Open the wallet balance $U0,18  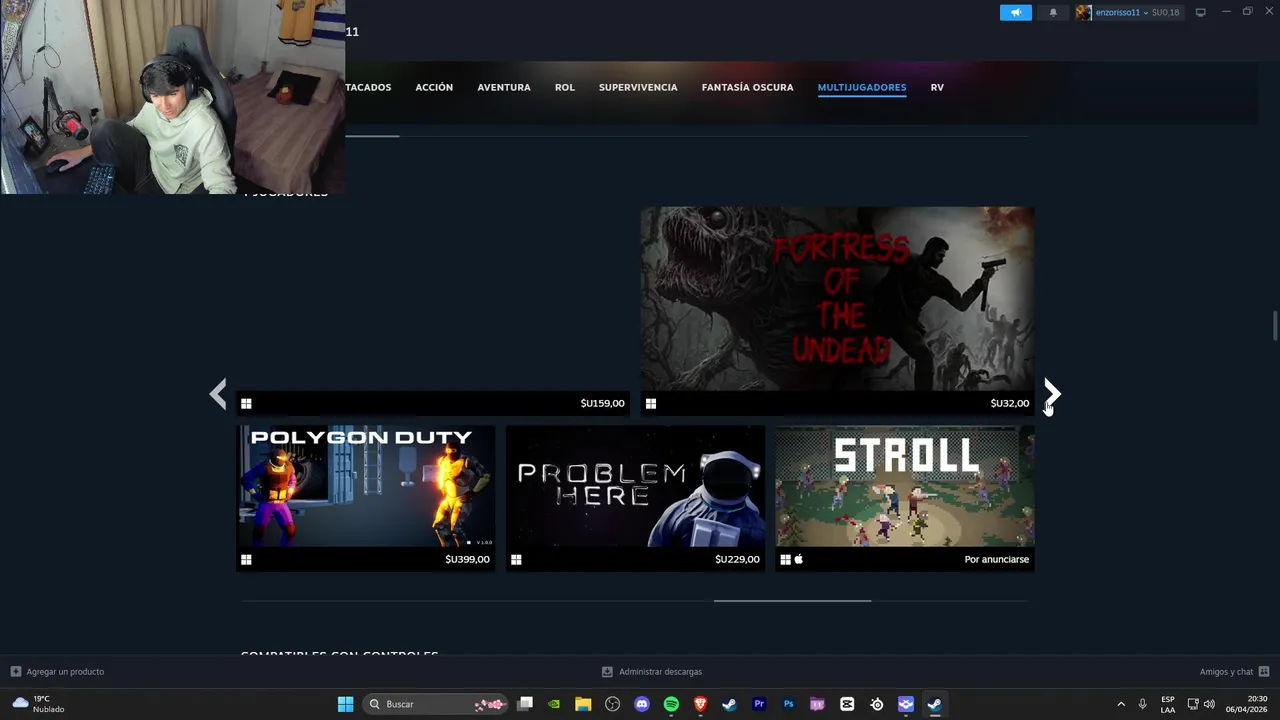point(1166,12)
